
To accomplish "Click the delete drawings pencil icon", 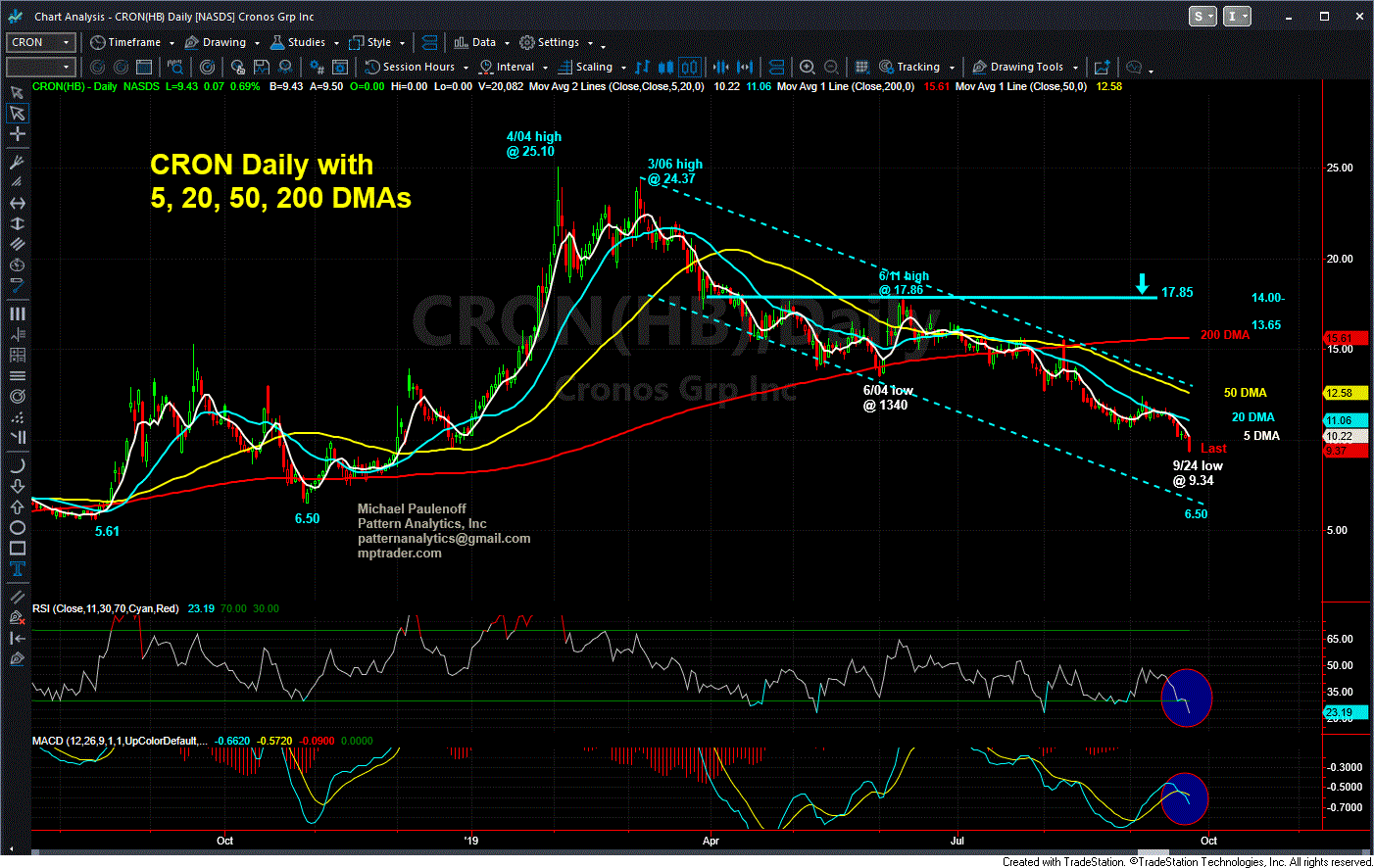I will pyautogui.click(x=17, y=617).
